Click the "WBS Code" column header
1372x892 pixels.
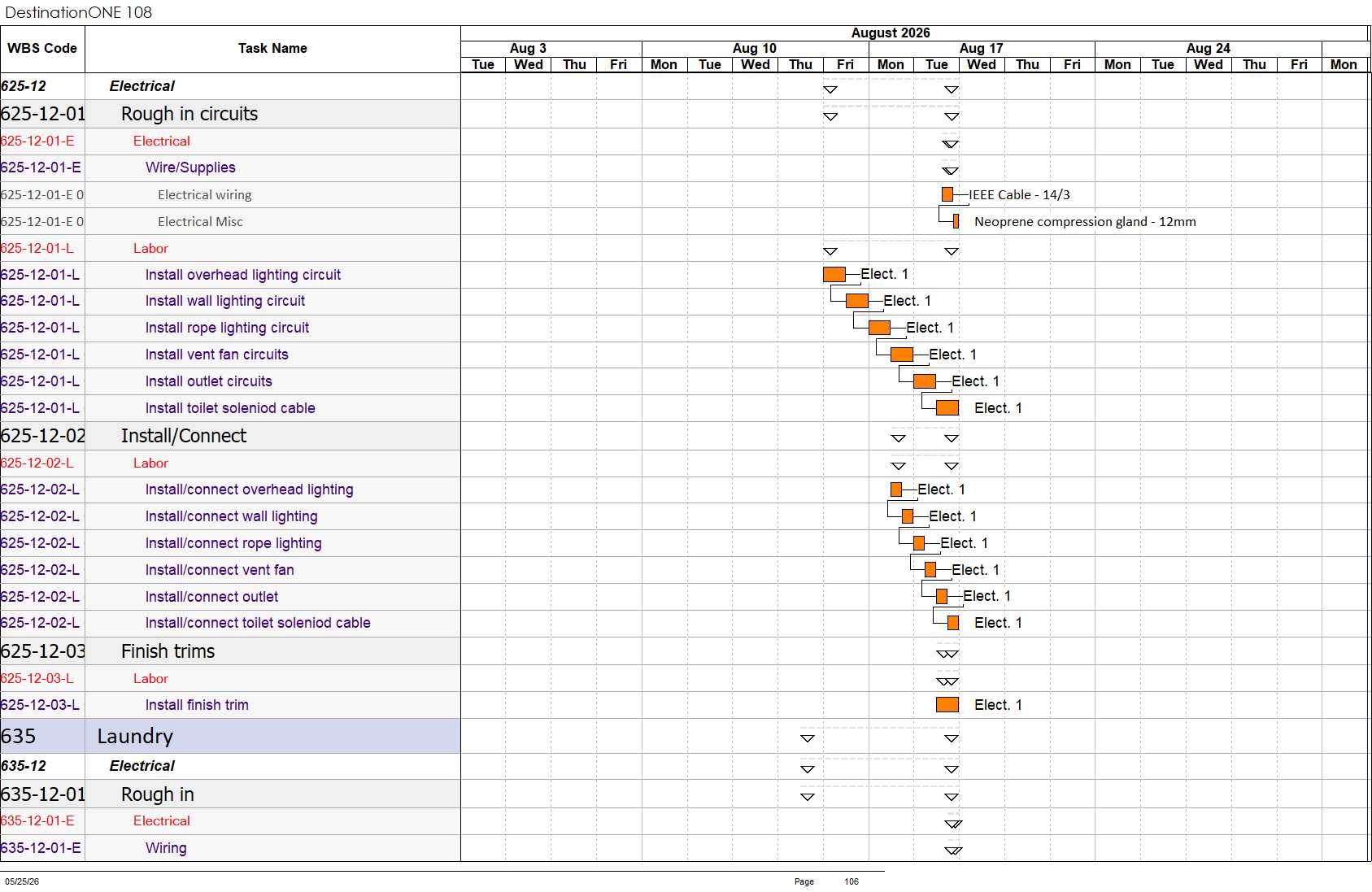click(x=42, y=48)
